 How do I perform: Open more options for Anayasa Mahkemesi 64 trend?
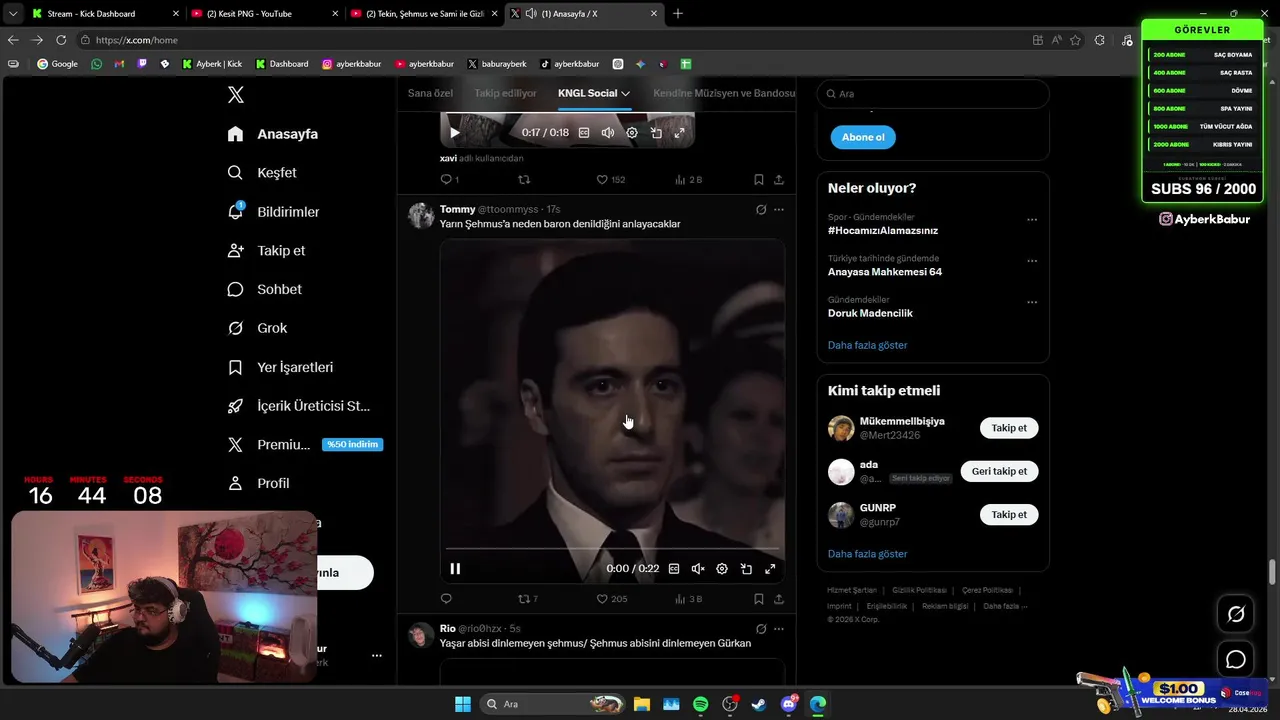click(1032, 261)
